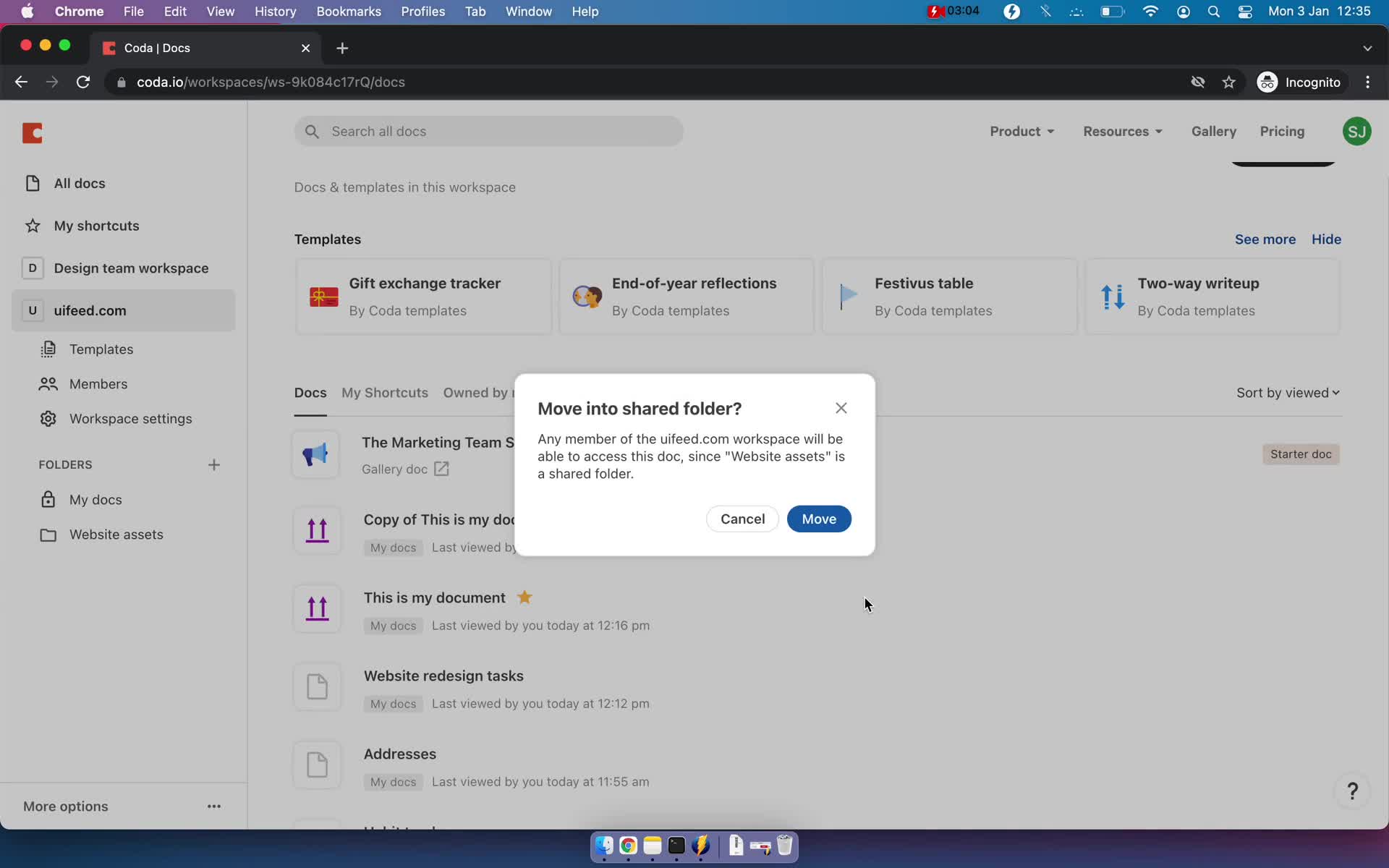The width and height of the screenshot is (1389, 868).
Task: Click My docs tag on Addresses row
Action: [x=394, y=782]
